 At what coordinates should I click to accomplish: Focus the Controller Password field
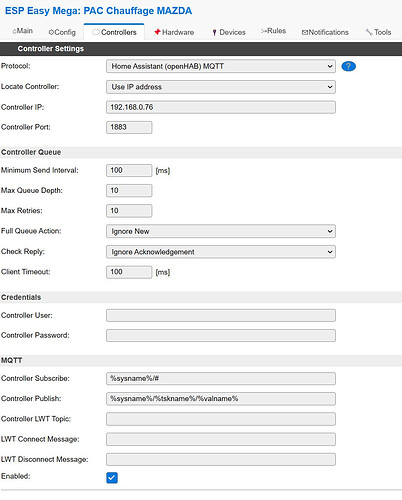coord(221,335)
